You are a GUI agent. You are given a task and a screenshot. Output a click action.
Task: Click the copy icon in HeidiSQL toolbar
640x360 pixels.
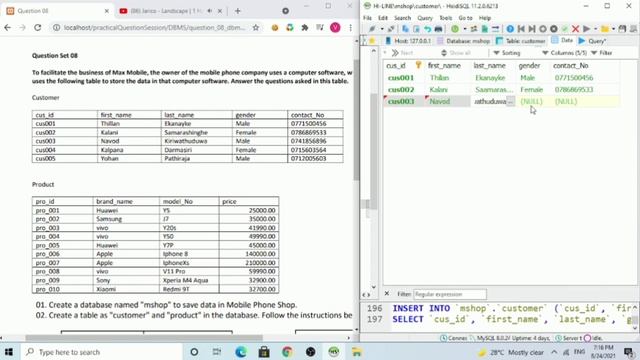(x=405, y=29)
